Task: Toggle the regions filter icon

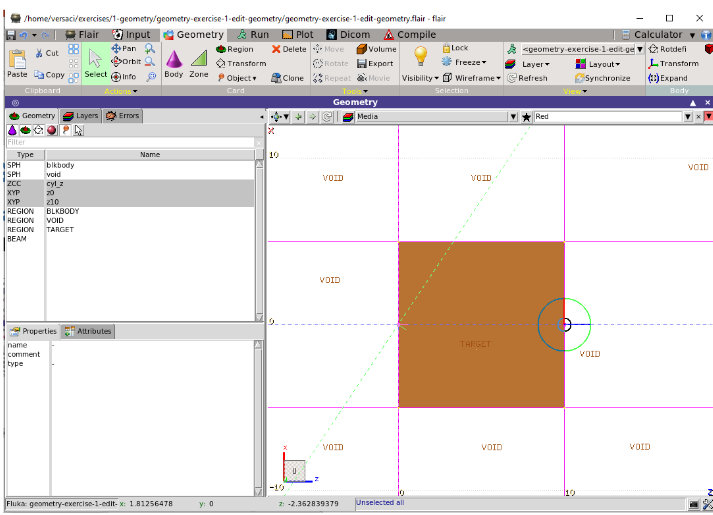Action: coord(25,130)
